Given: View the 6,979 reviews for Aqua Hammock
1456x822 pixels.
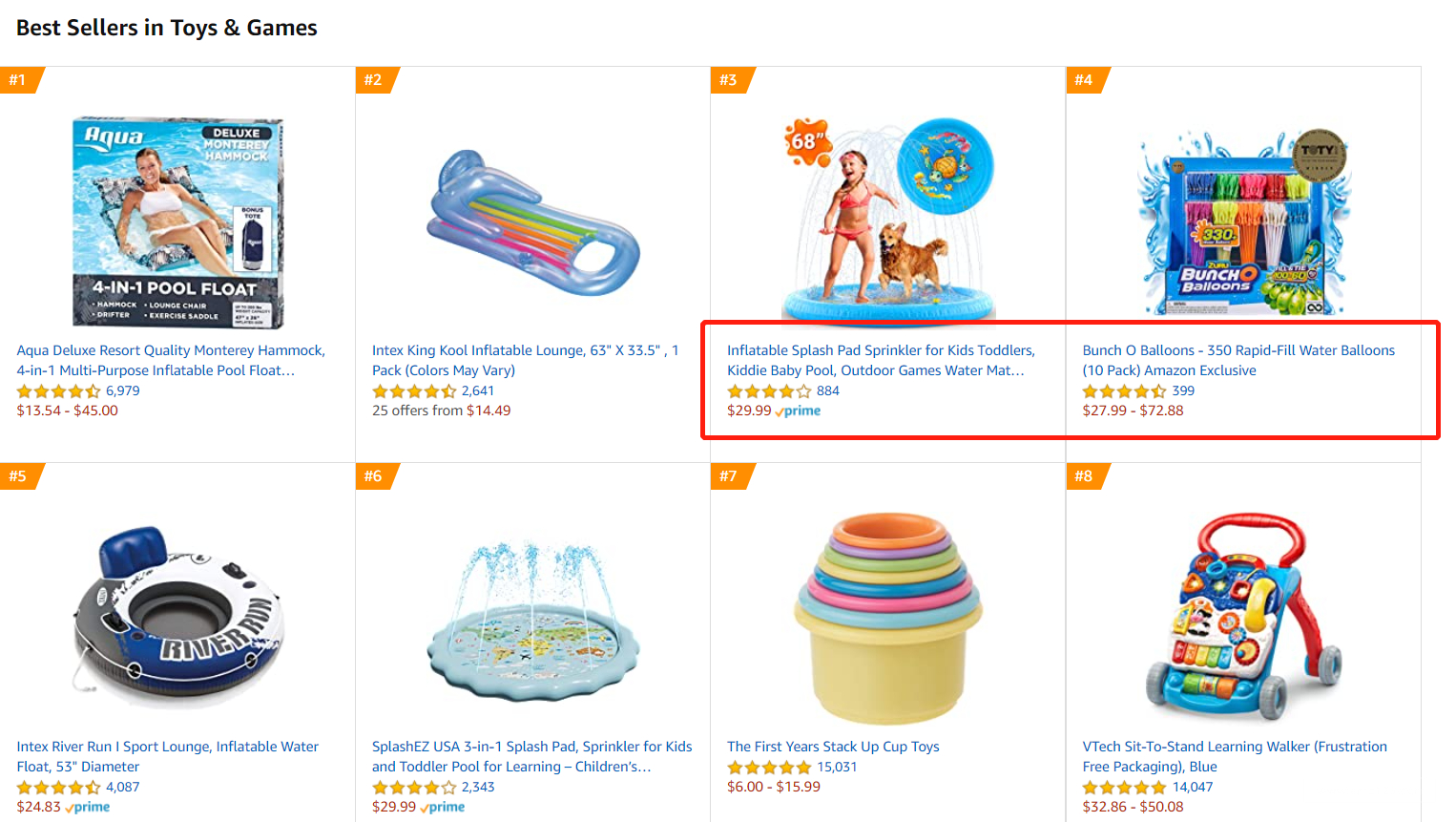Looking at the screenshot, I should [x=123, y=391].
